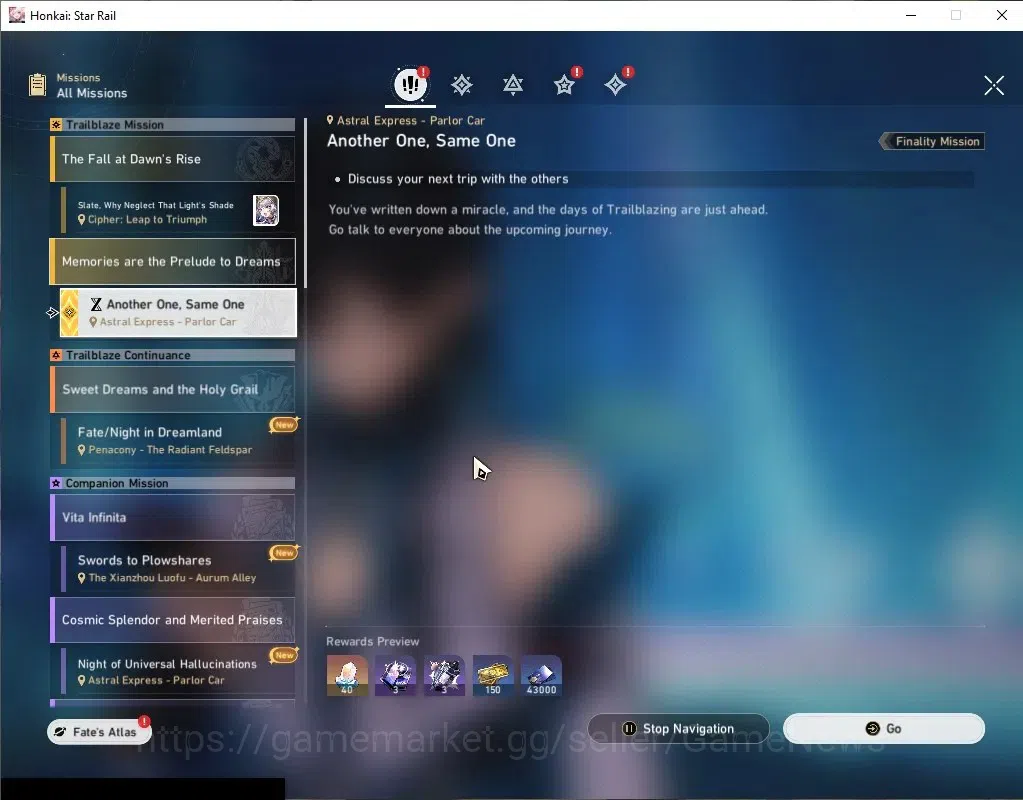Switch to the Trailblaze Mission filter icon

coord(462,85)
